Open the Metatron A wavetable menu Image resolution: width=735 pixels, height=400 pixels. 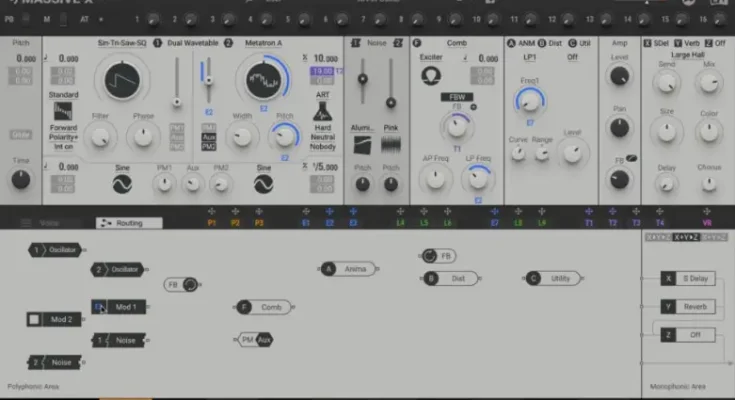[265, 43]
